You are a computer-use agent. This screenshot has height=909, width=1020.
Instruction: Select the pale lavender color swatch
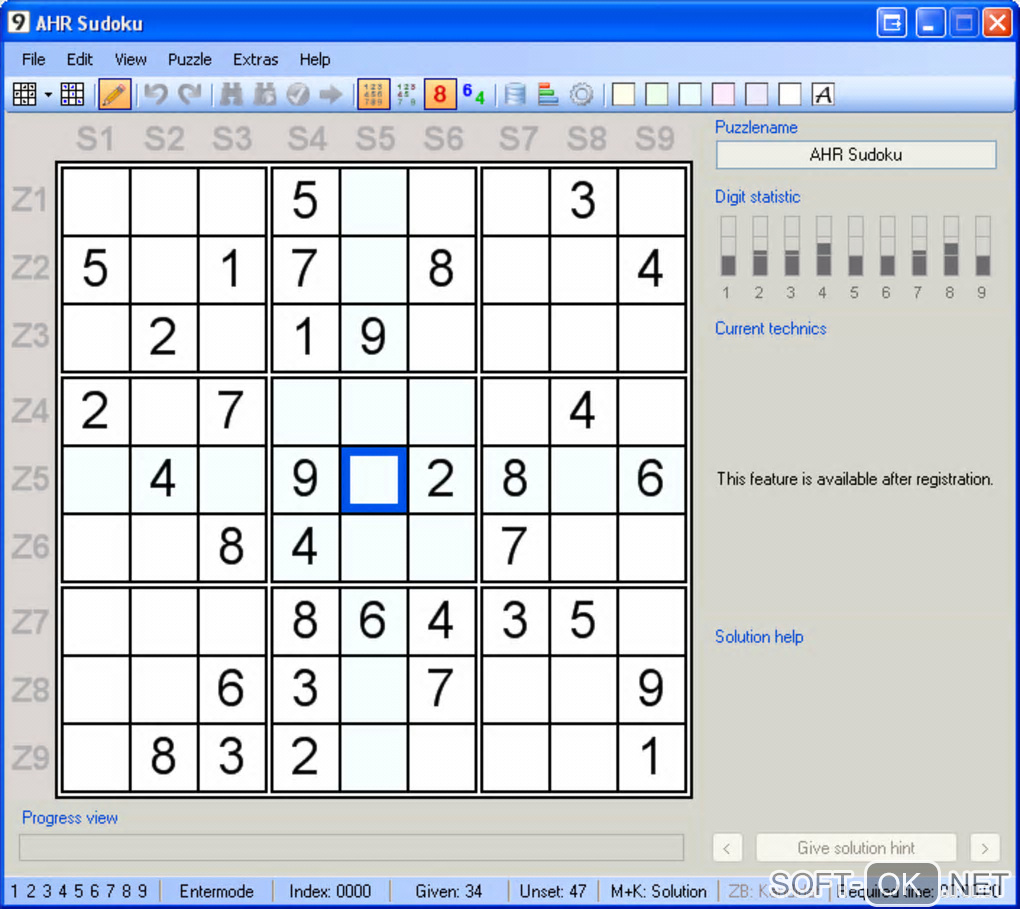[x=756, y=94]
